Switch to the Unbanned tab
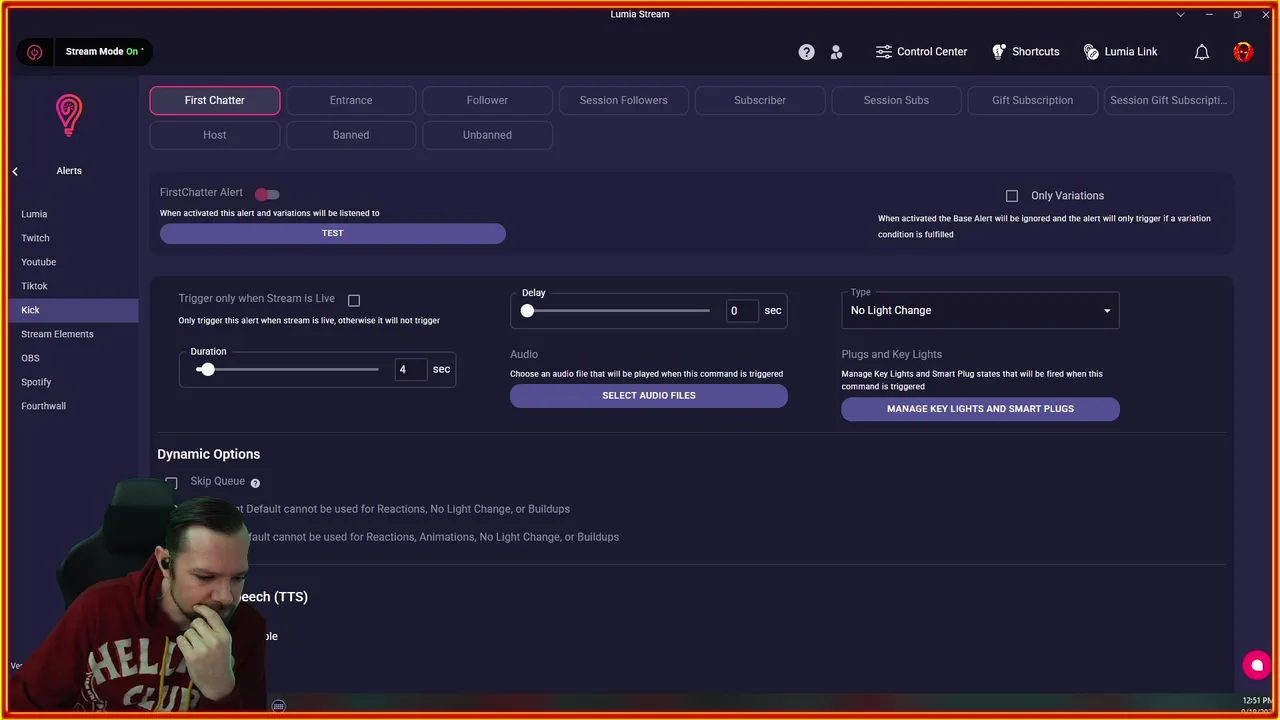 pyautogui.click(x=487, y=135)
